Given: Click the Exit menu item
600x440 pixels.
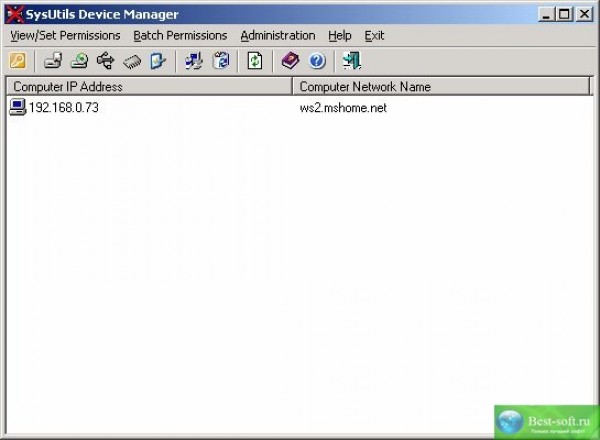Looking at the screenshot, I should pos(374,36).
